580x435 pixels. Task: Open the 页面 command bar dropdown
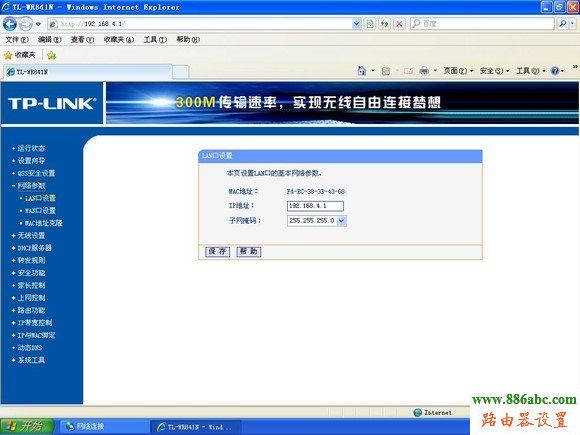coord(458,71)
